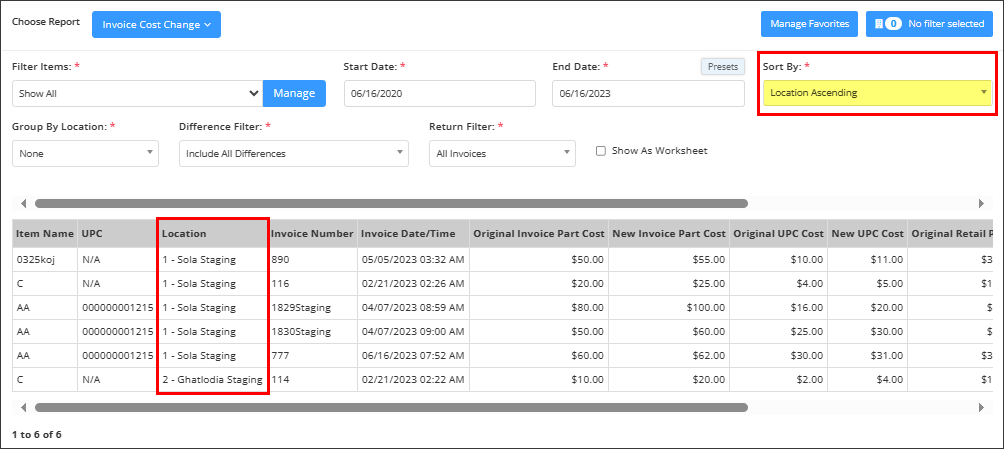Click the Manage button next to Filter Items

tap(295, 94)
